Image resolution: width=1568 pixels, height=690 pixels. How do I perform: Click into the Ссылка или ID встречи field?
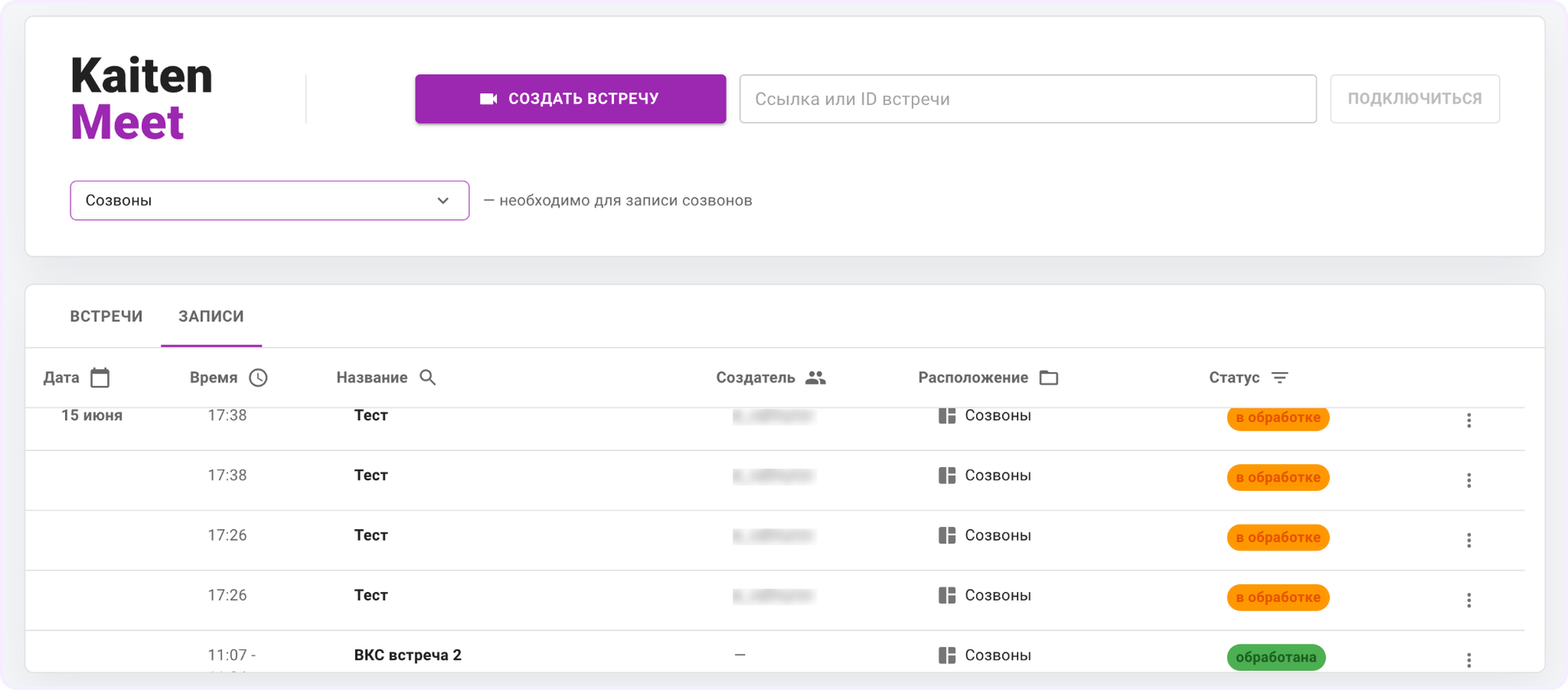1028,99
